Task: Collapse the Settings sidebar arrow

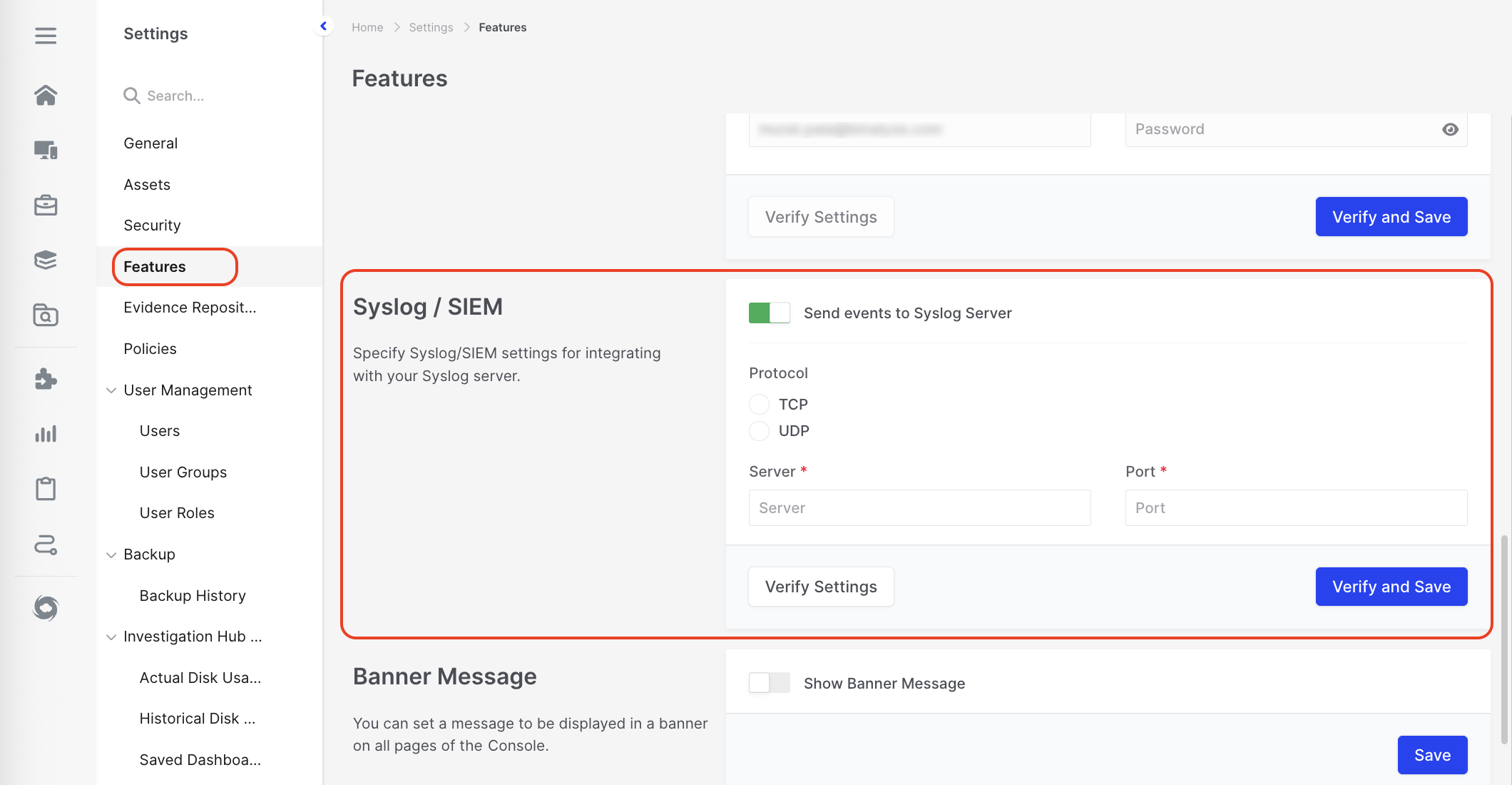Action: [324, 26]
